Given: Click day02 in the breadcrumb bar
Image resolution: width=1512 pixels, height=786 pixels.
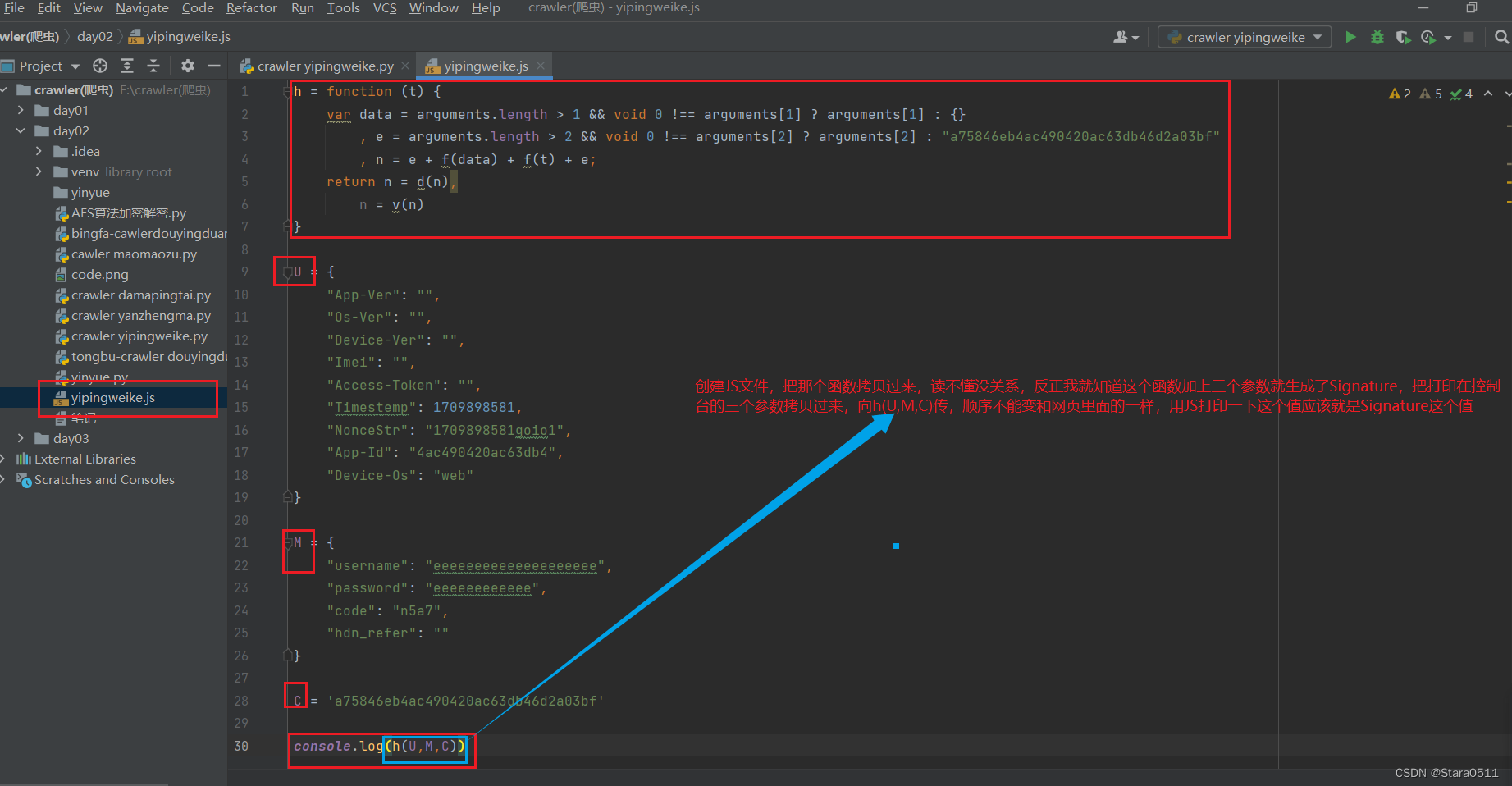Looking at the screenshot, I should tap(95, 37).
